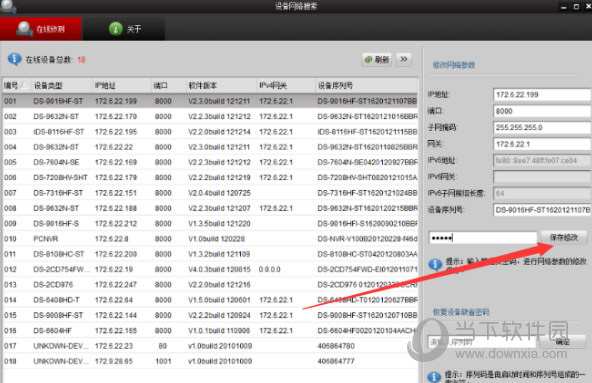
Task: Select row 002 with IP 172.6.22.170
Action: point(210,116)
